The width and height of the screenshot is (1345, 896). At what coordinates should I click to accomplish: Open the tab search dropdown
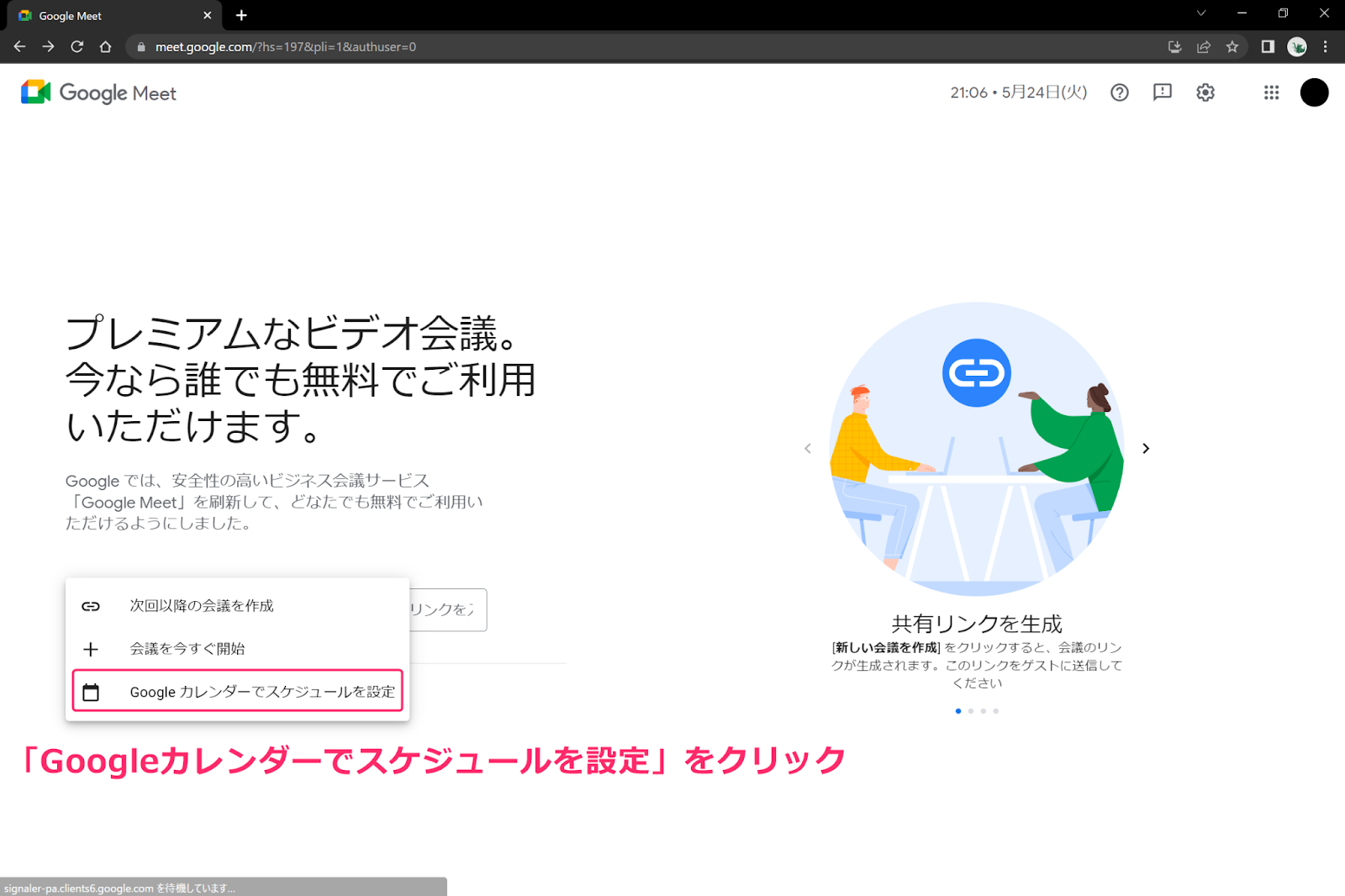[x=1201, y=13]
